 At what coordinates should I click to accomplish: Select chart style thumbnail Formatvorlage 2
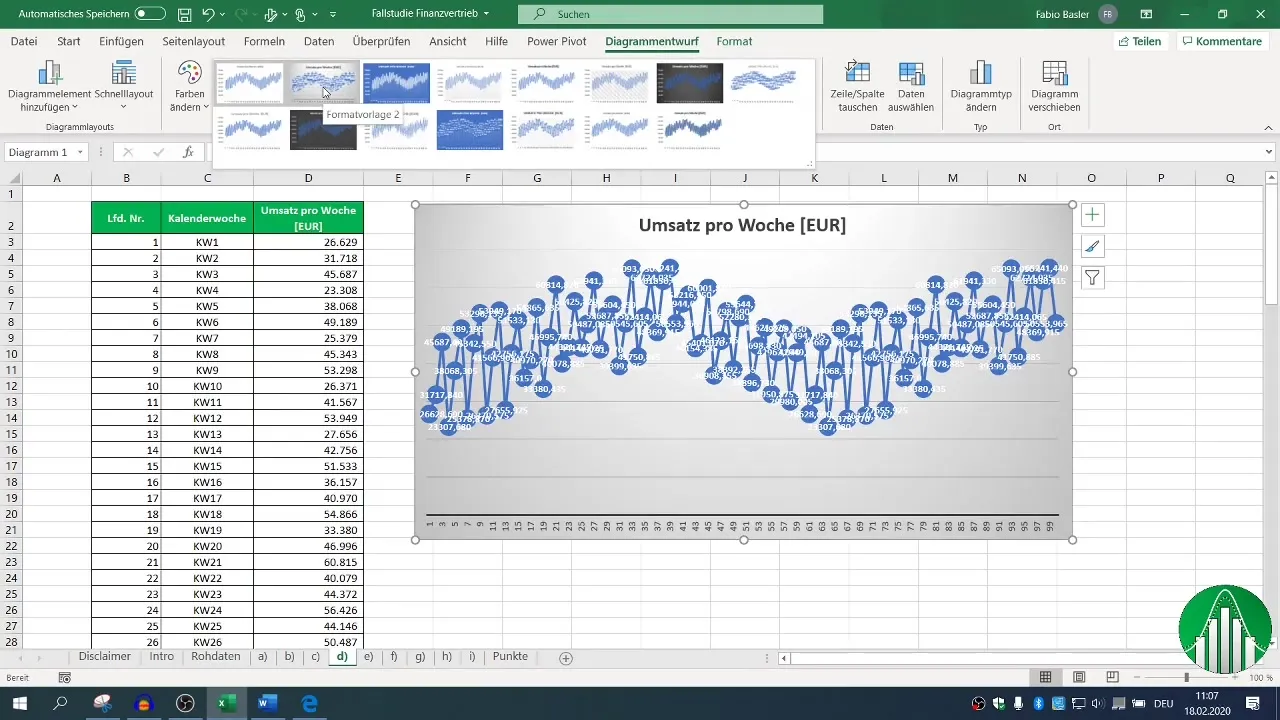pyautogui.click(x=323, y=83)
